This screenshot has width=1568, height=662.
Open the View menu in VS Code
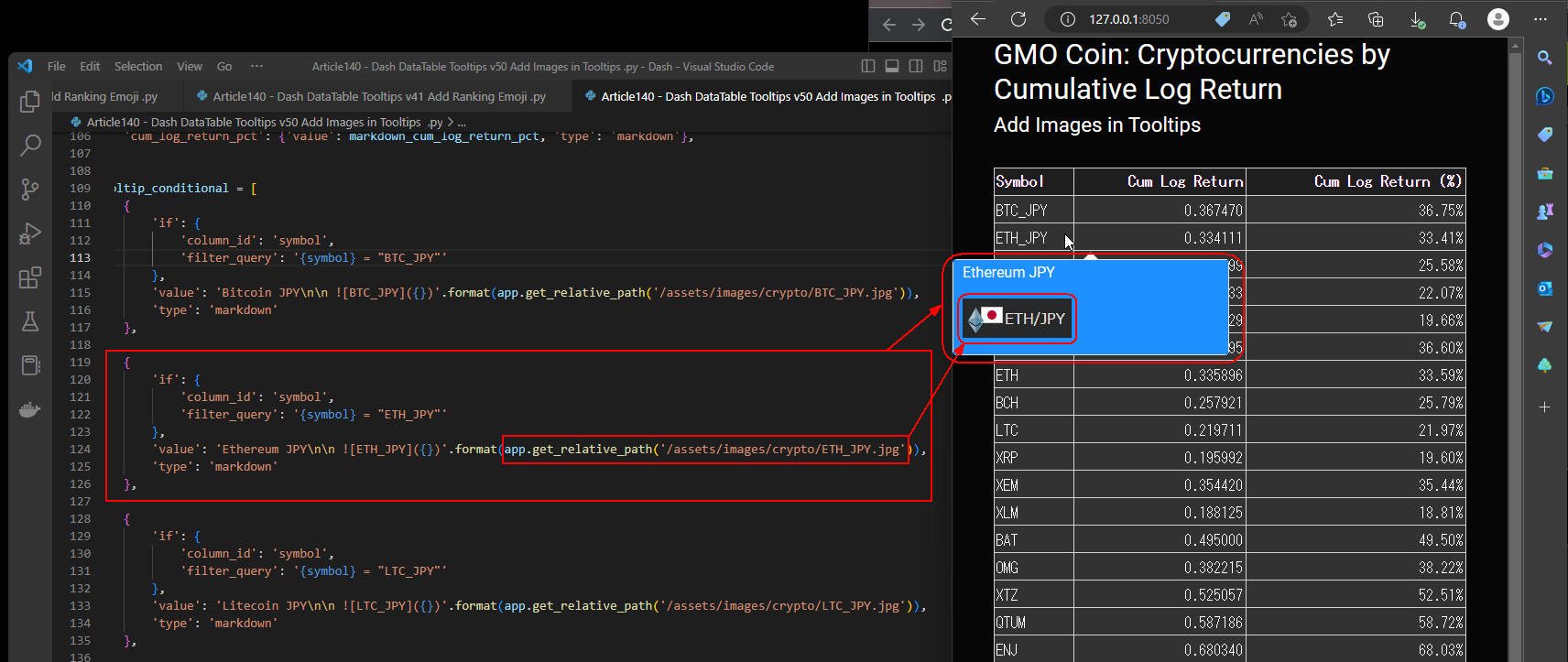(190, 66)
